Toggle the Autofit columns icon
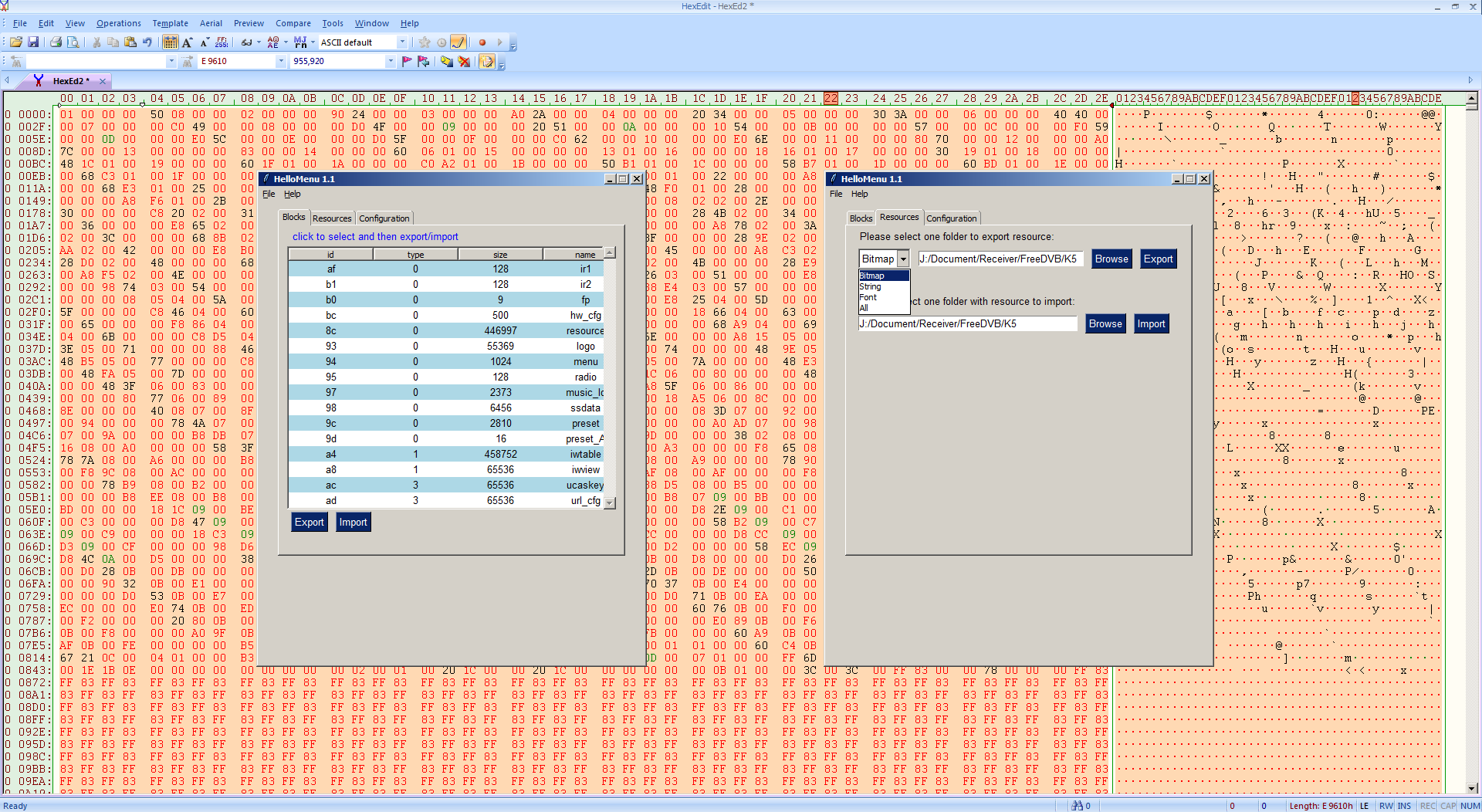 click(x=171, y=42)
